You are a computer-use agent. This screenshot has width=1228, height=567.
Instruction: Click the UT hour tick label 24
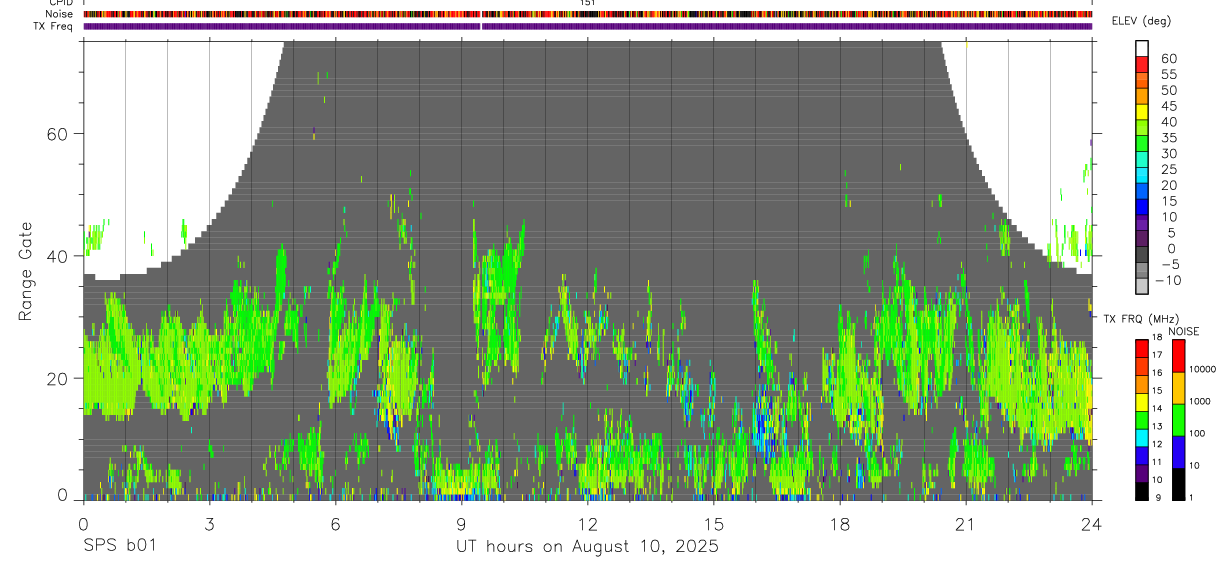click(1092, 523)
